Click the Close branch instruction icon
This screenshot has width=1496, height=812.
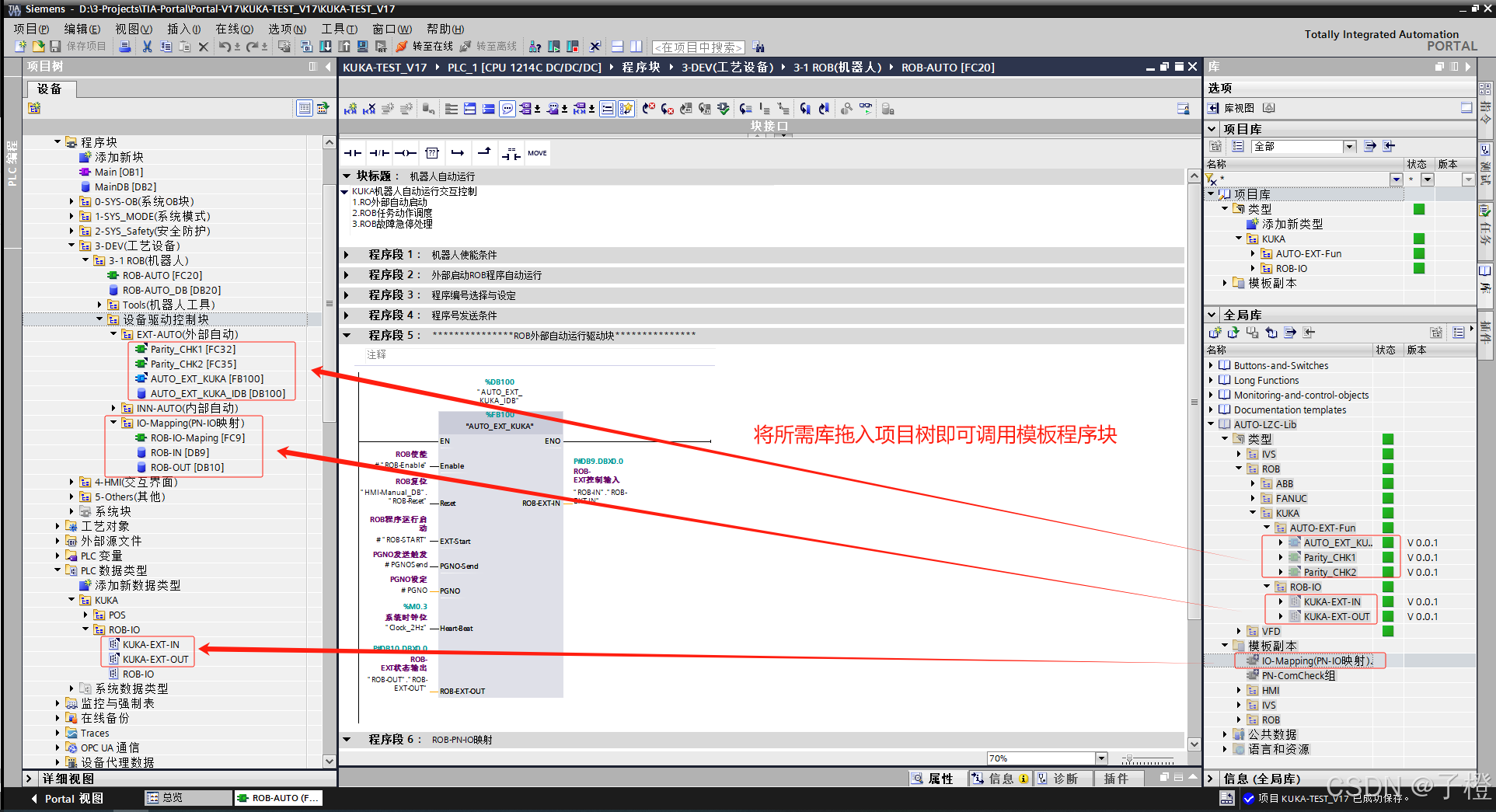coord(484,153)
